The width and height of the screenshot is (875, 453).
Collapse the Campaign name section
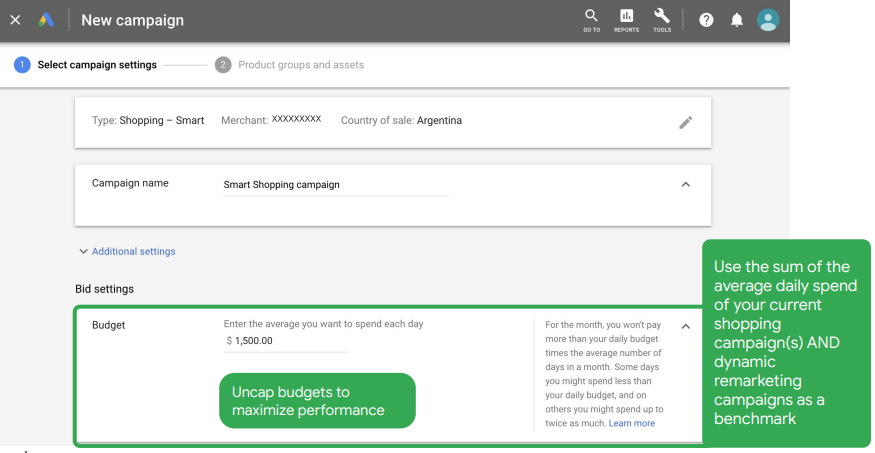click(x=686, y=185)
